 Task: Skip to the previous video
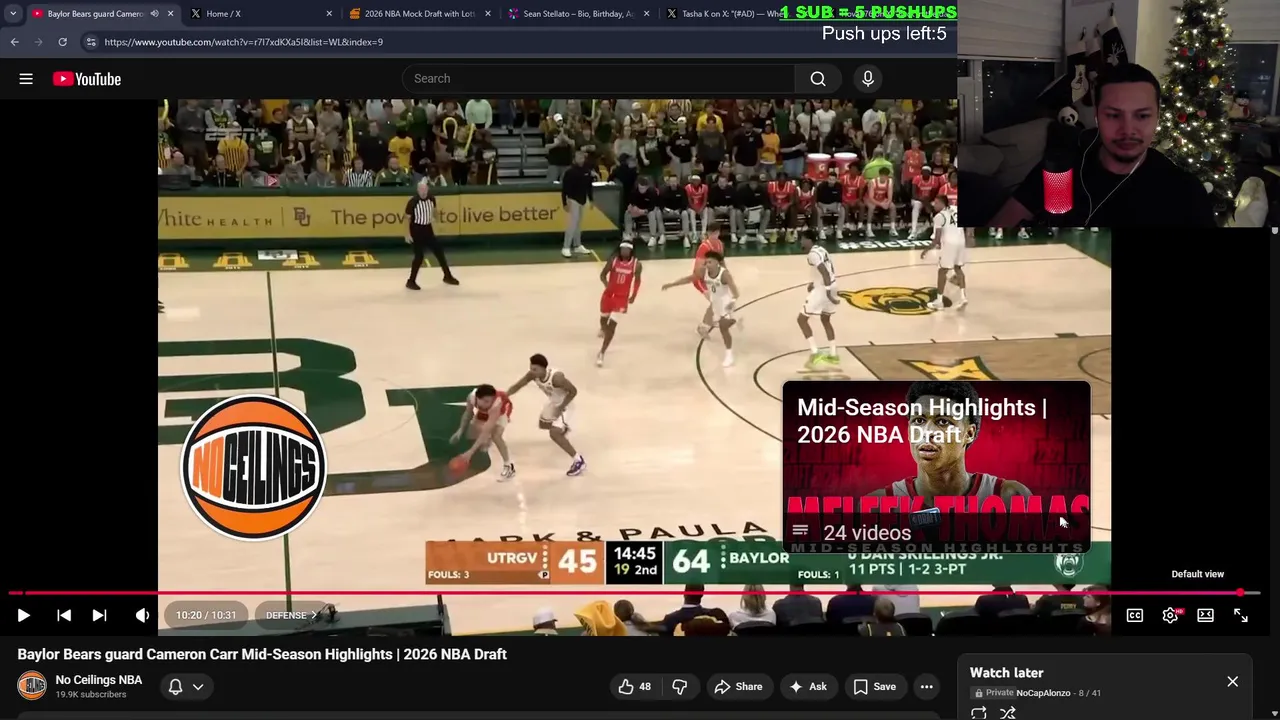pyautogui.click(x=64, y=616)
